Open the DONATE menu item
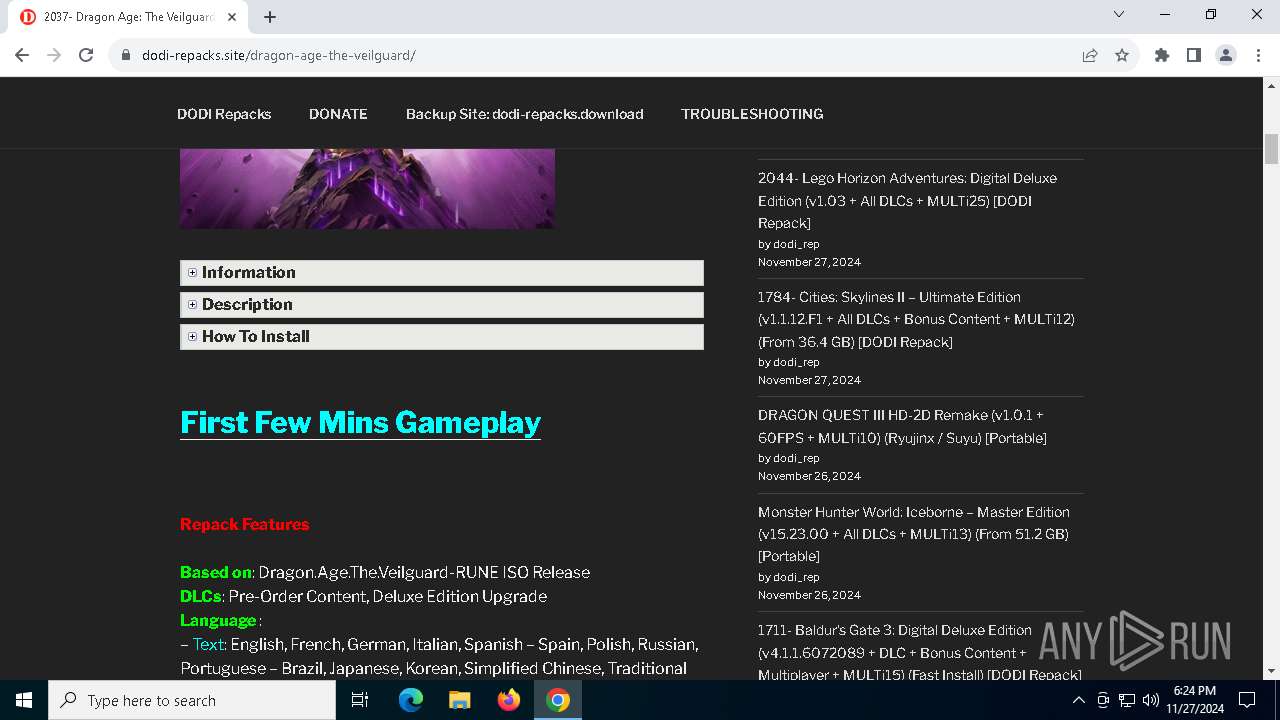The image size is (1280, 720). [x=338, y=114]
